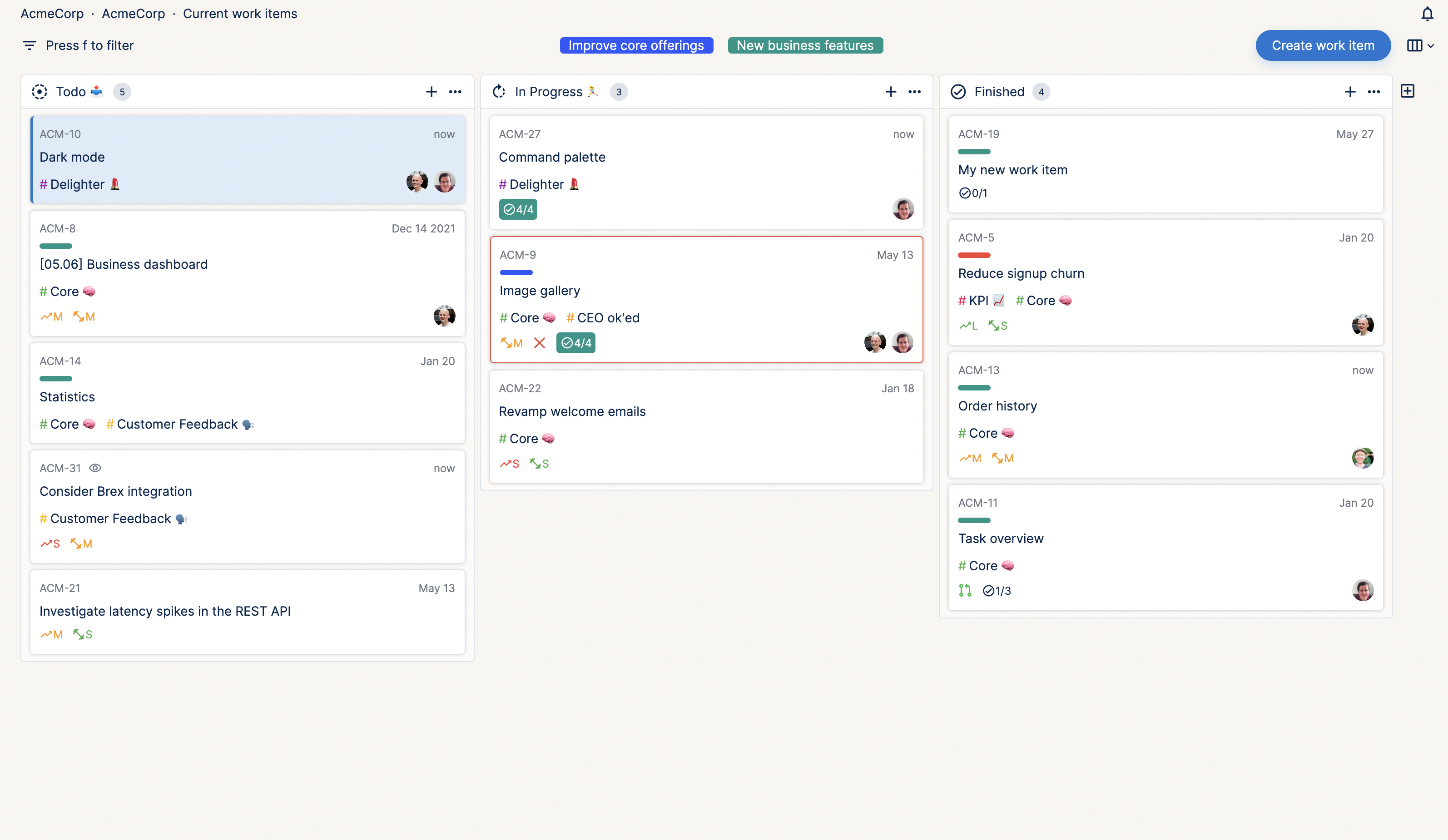Click the Finished column checkmark status icon
The image size is (1448, 840).
[x=958, y=92]
